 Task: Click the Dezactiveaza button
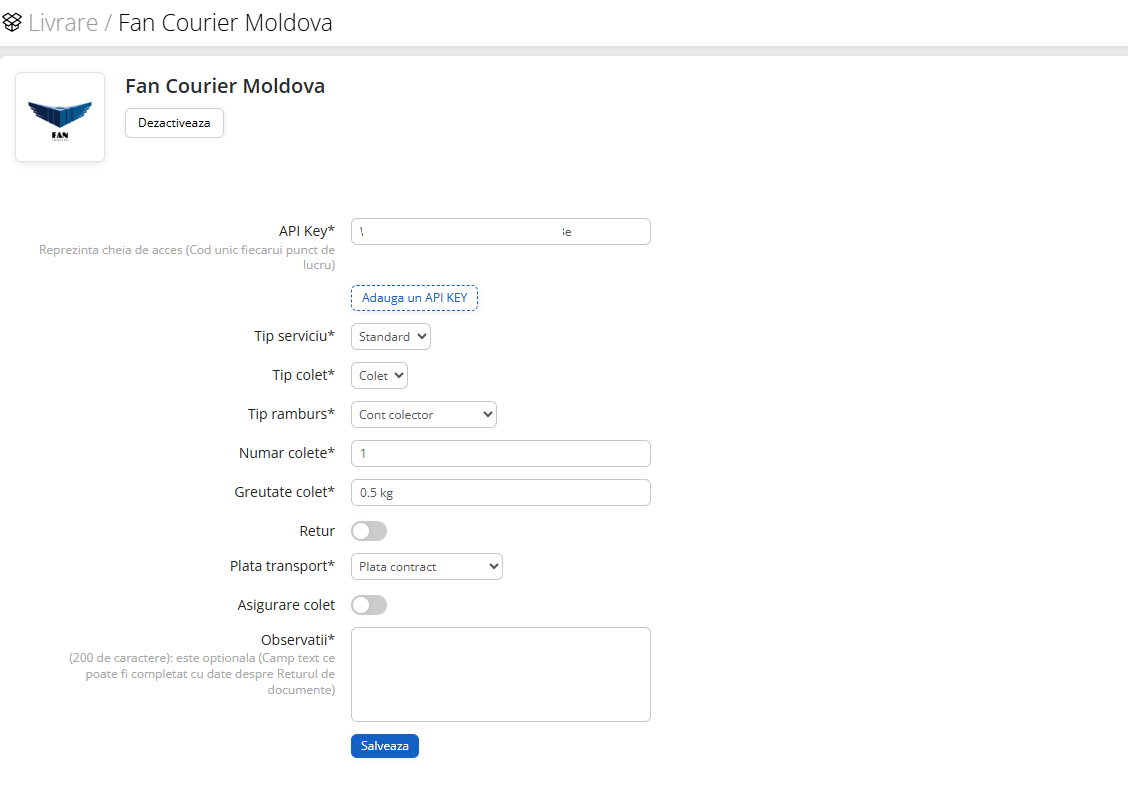click(174, 123)
